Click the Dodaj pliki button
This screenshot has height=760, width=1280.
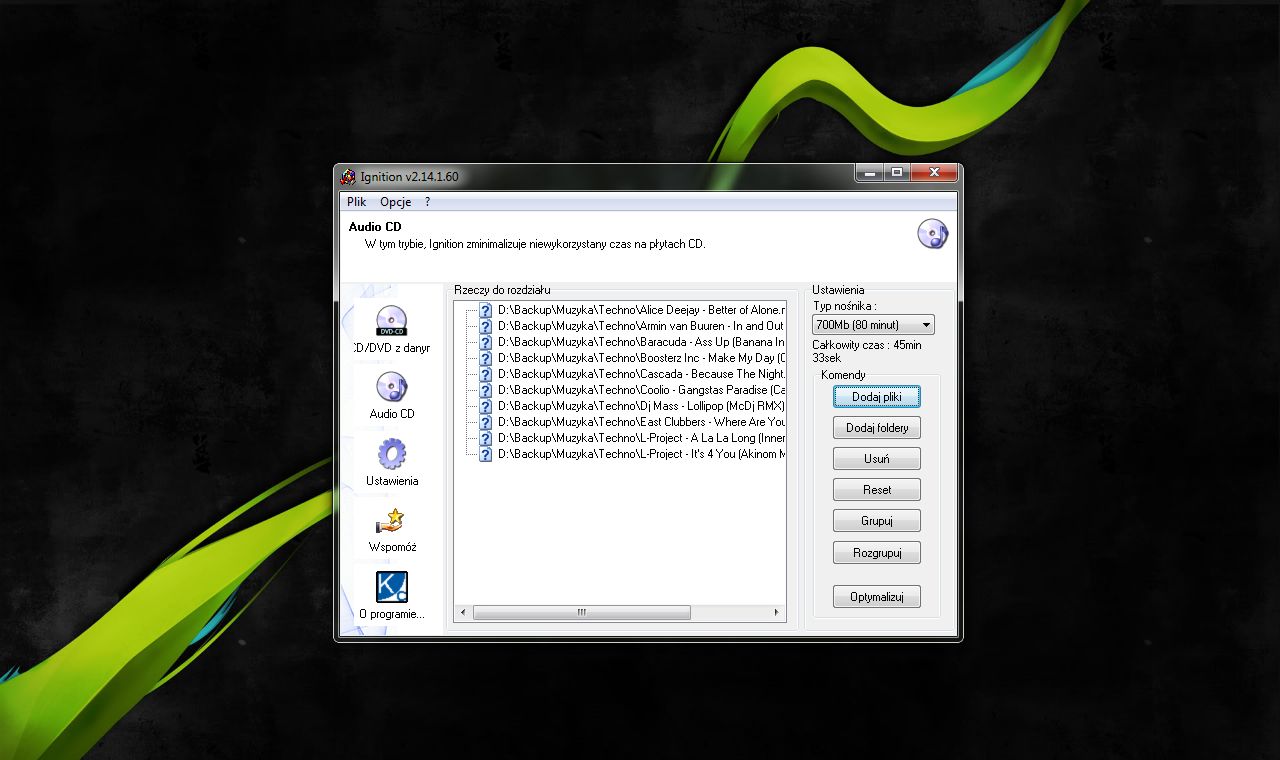877,397
